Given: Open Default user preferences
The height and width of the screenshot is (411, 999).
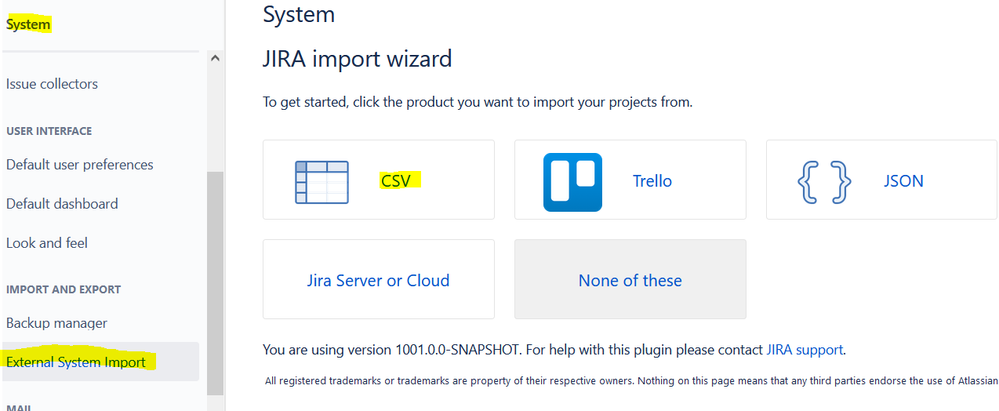Looking at the screenshot, I should click(80, 164).
